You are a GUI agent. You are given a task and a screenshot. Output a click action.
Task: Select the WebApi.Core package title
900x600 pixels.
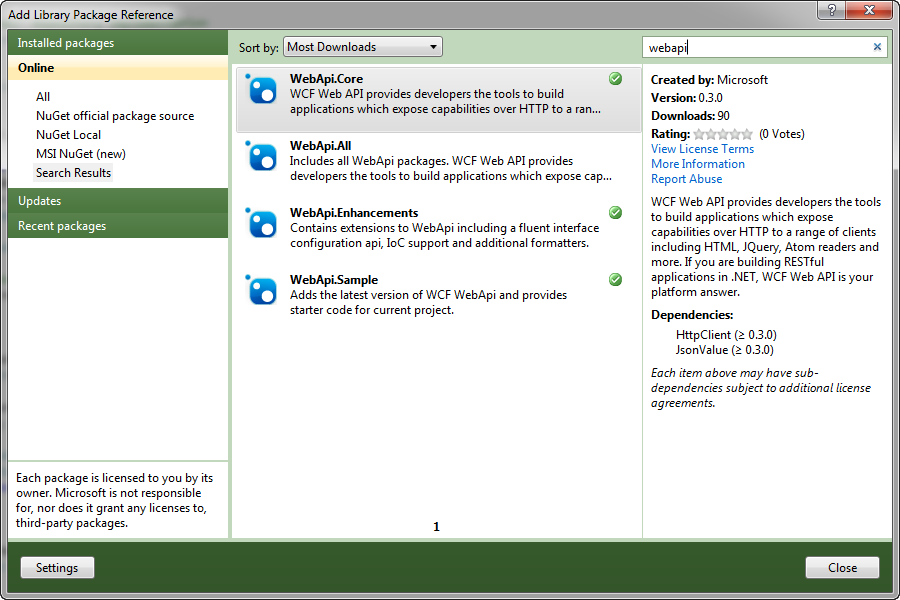pos(327,79)
